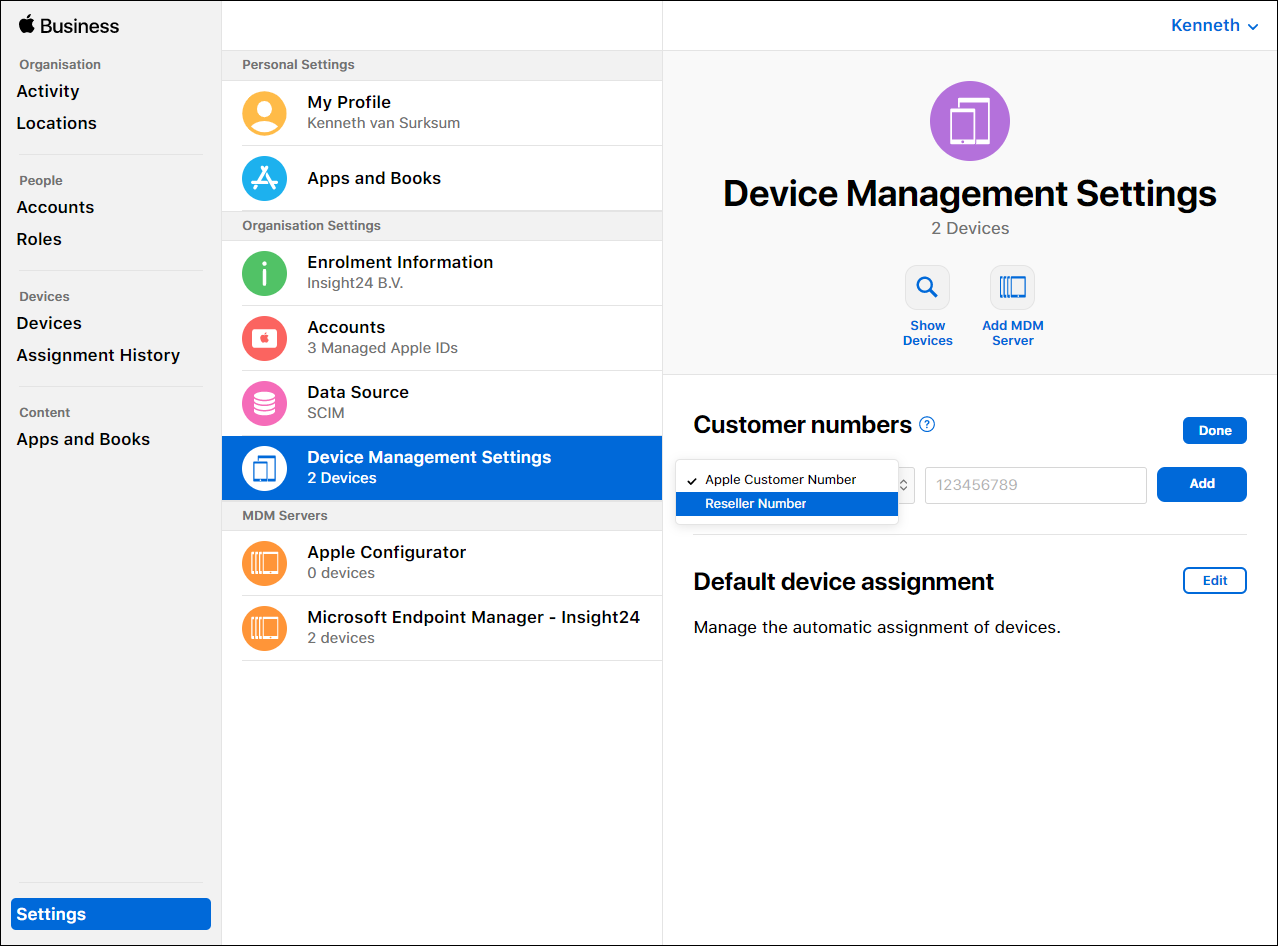Viewport: 1278px width, 946px height.
Task: Select Apple Customer Number option
Action: 787,480
